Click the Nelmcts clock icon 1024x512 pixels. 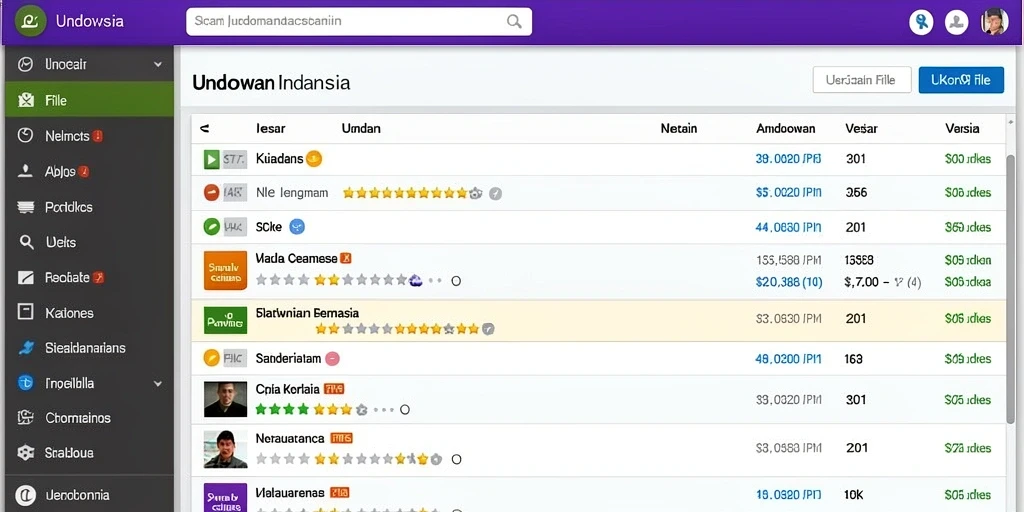pos(25,136)
